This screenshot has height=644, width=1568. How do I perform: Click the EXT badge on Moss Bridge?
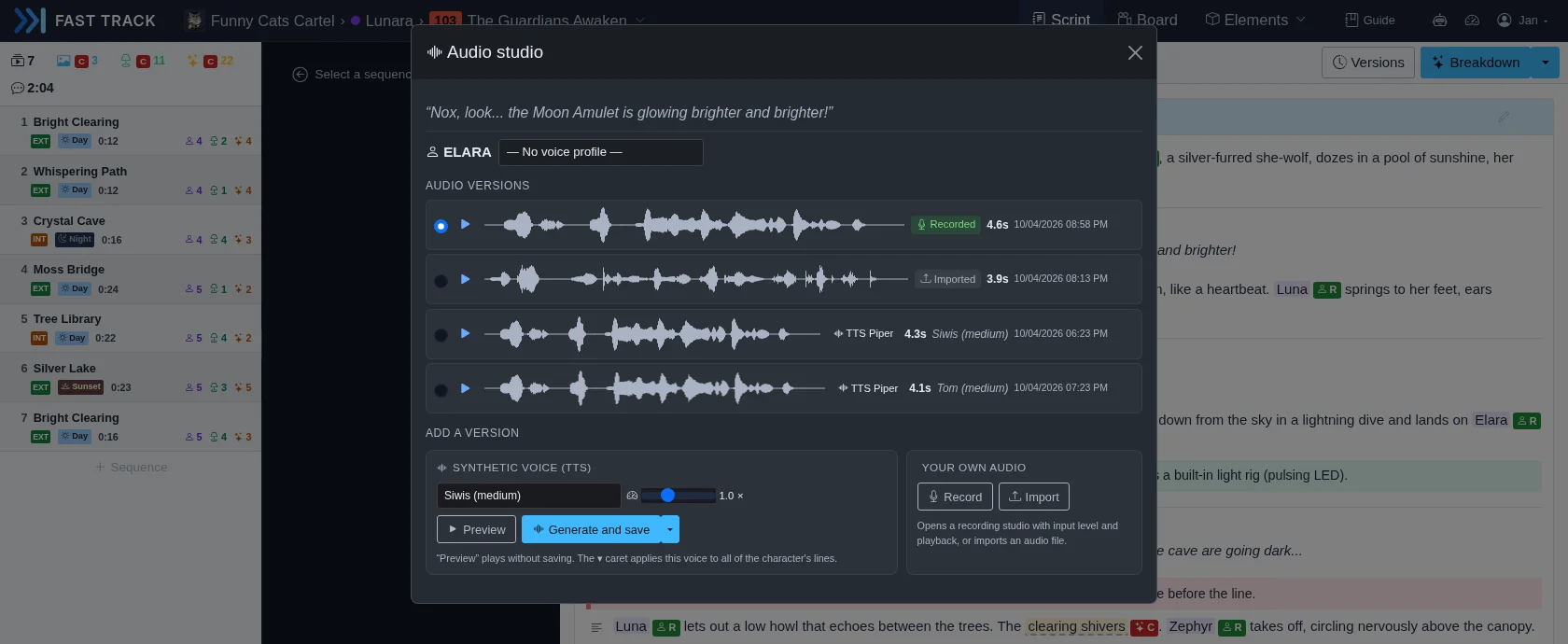[40, 289]
